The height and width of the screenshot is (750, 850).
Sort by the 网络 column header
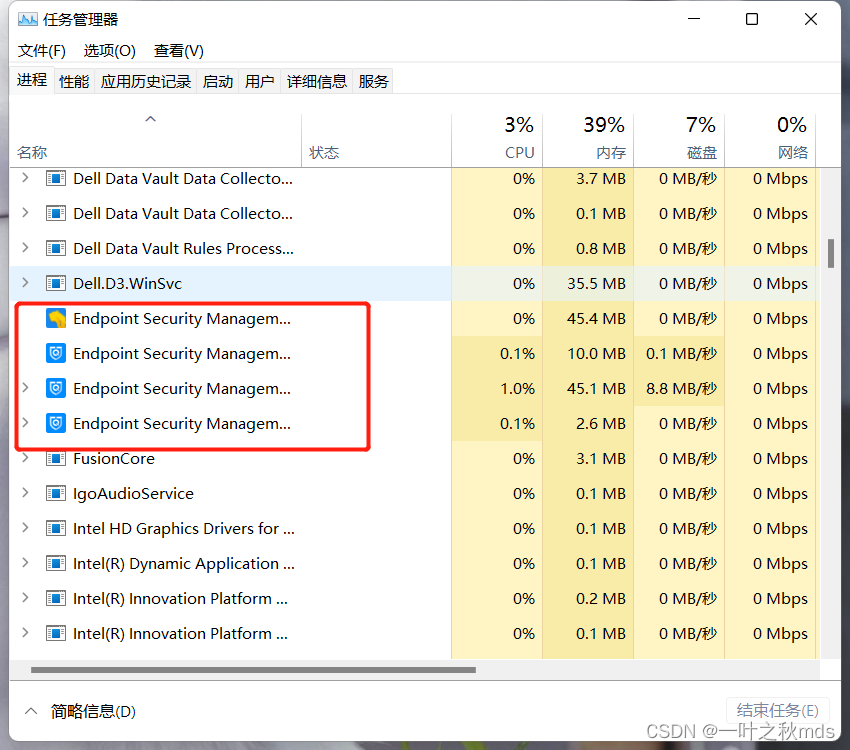pyautogui.click(x=770, y=140)
